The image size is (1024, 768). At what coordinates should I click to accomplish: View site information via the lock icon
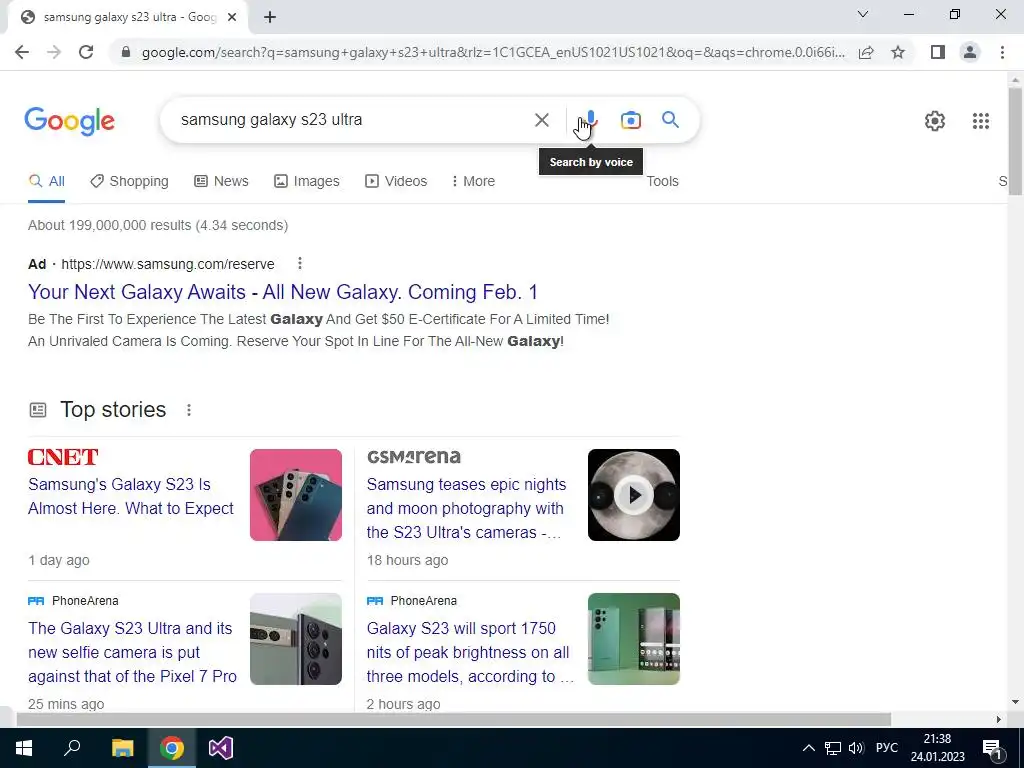(126, 52)
